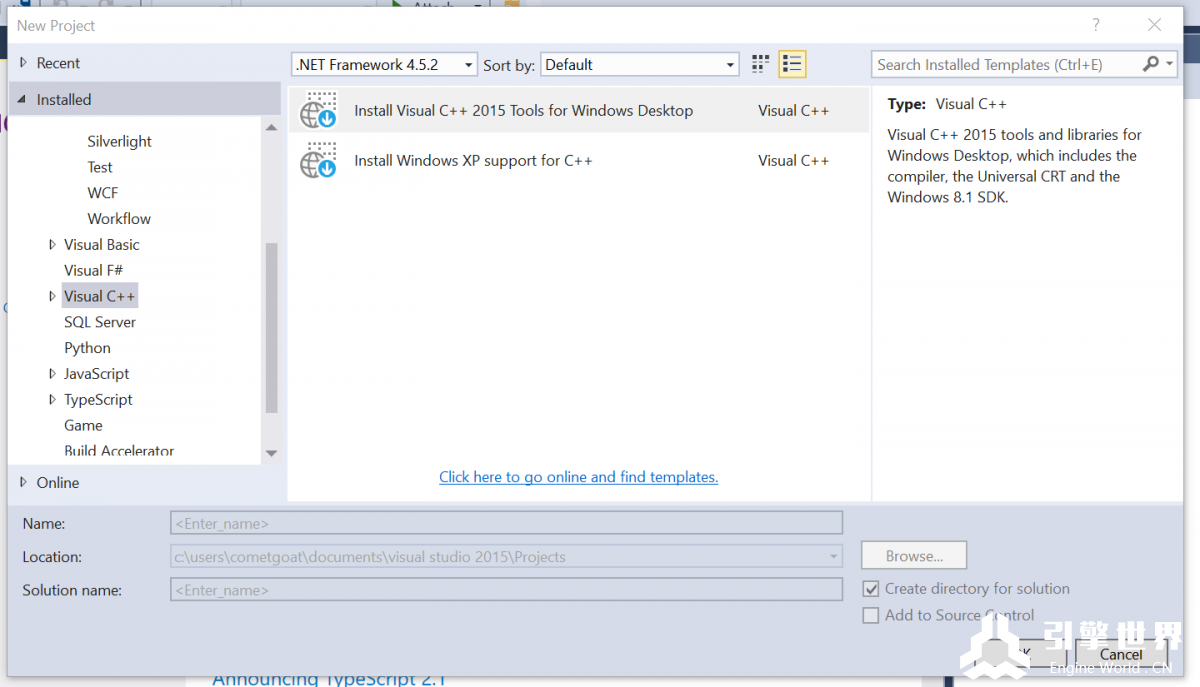Expand the Visual Basic tree node
The image size is (1200, 687).
52,244
